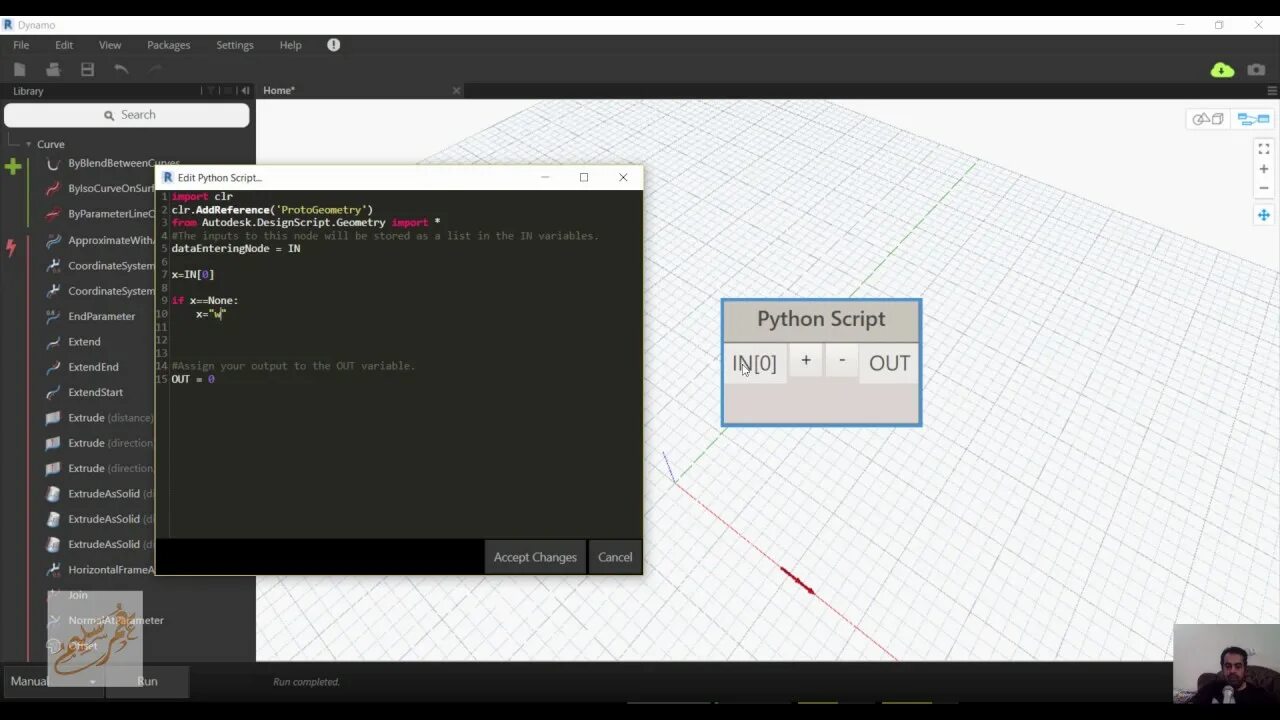Click the Python Script node title
Screen dimensions: 1280x720
pos(821,319)
